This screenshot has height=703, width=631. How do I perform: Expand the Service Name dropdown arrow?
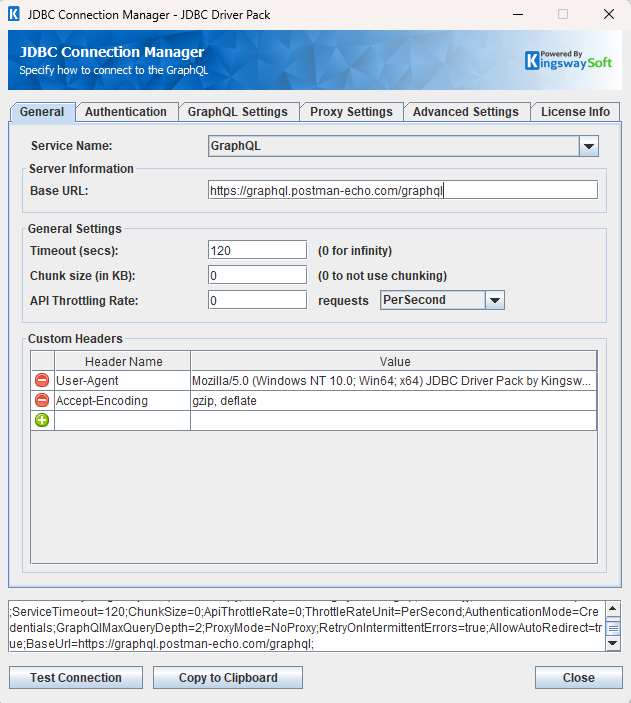point(588,146)
